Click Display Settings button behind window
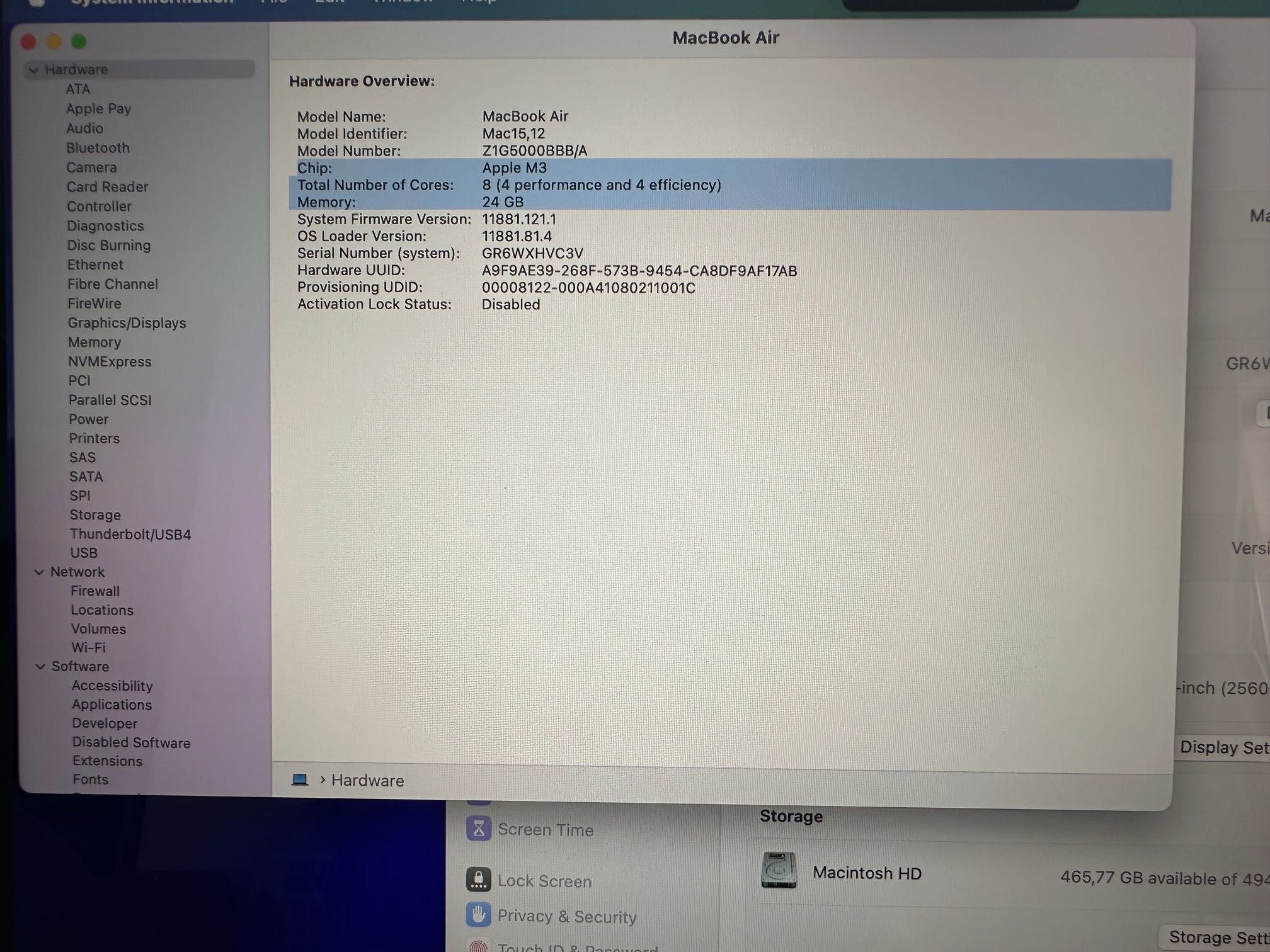 pyautogui.click(x=1223, y=747)
